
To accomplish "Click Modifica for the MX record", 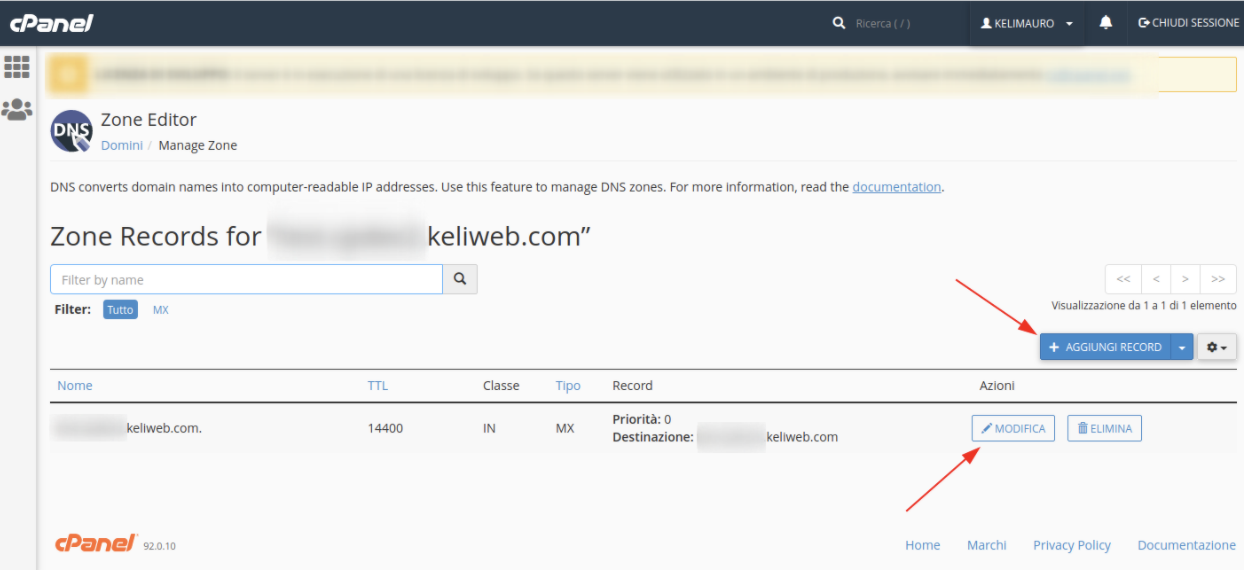I will coord(1013,428).
